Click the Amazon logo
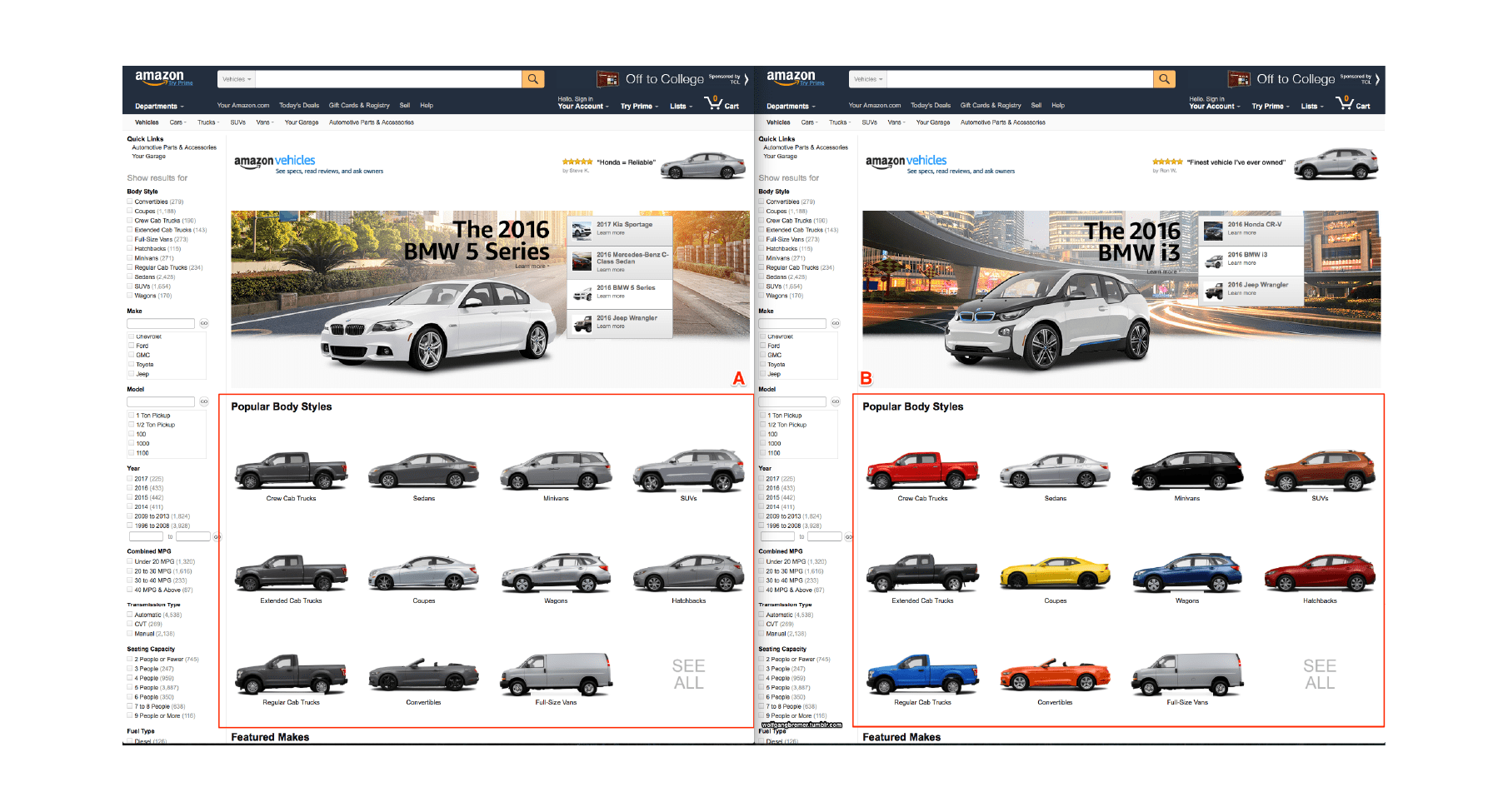 pyautogui.click(x=162, y=77)
